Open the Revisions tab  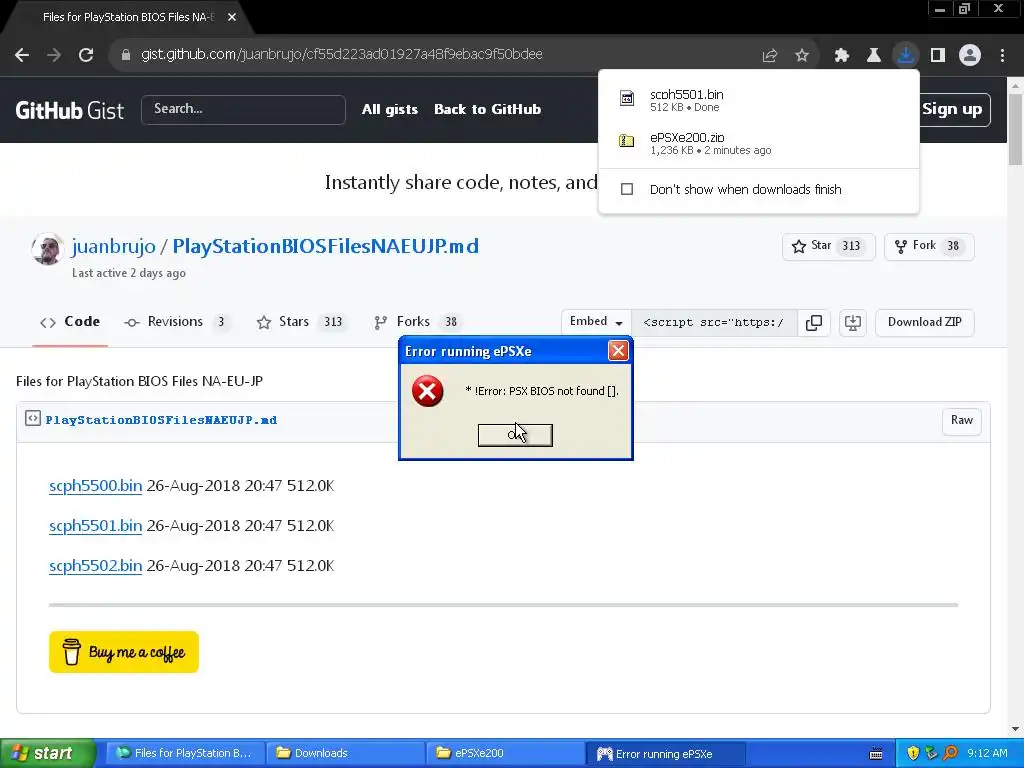[176, 322]
